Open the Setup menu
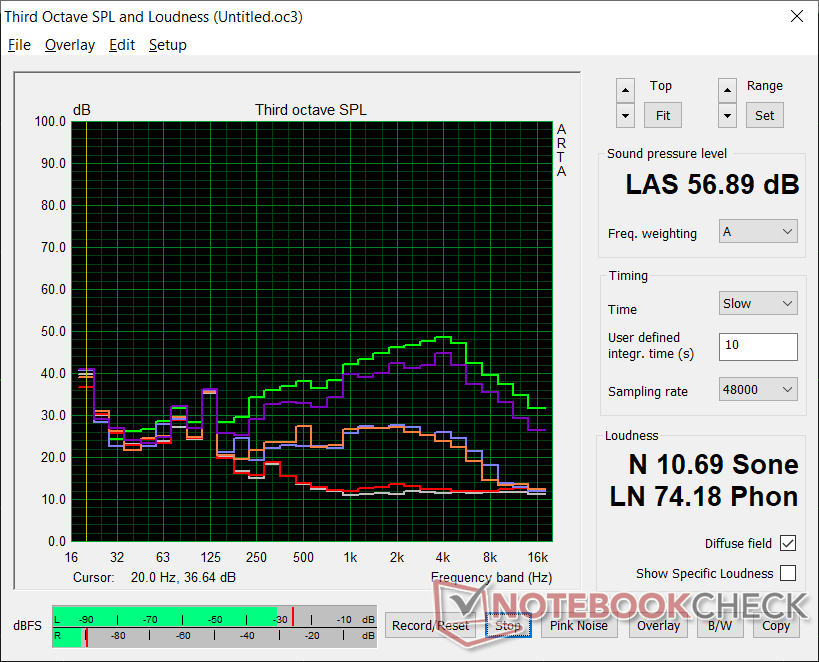 pos(168,45)
